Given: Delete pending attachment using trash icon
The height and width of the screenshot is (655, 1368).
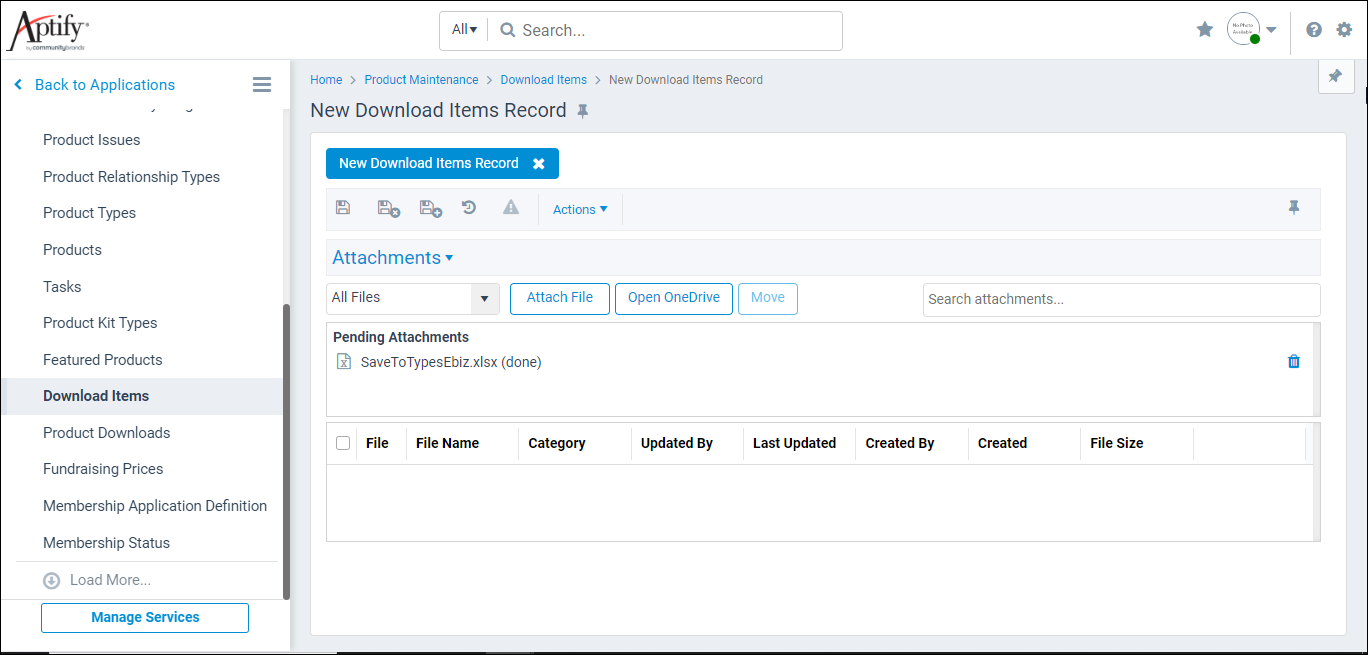Looking at the screenshot, I should 1293,361.
